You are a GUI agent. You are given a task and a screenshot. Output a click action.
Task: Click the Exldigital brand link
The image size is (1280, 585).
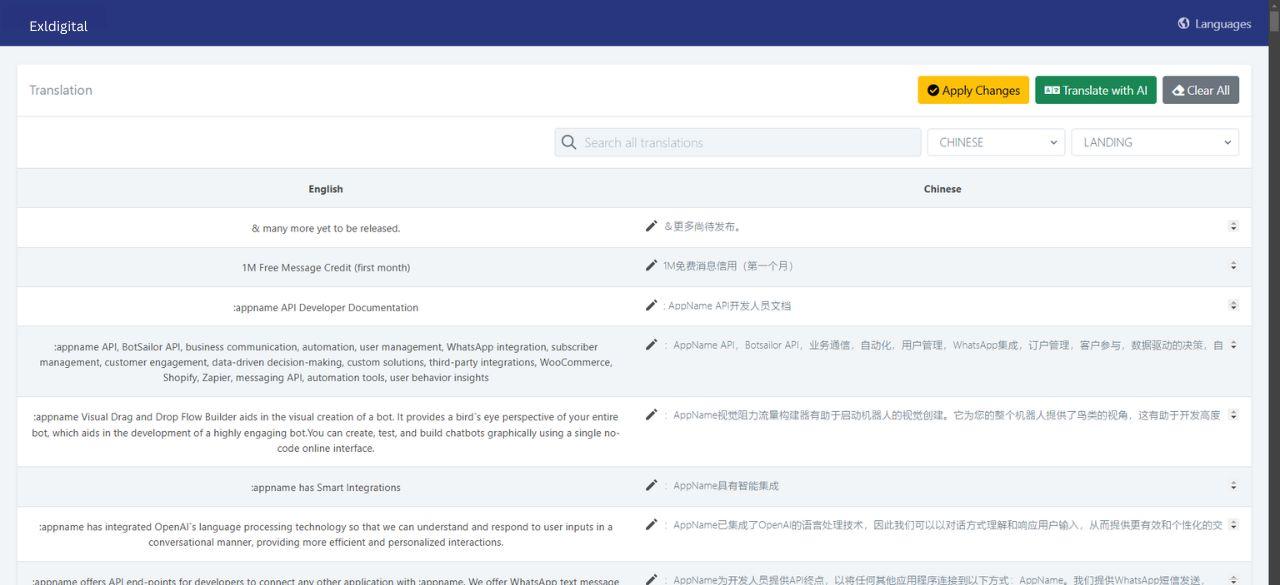click(58, 26)
